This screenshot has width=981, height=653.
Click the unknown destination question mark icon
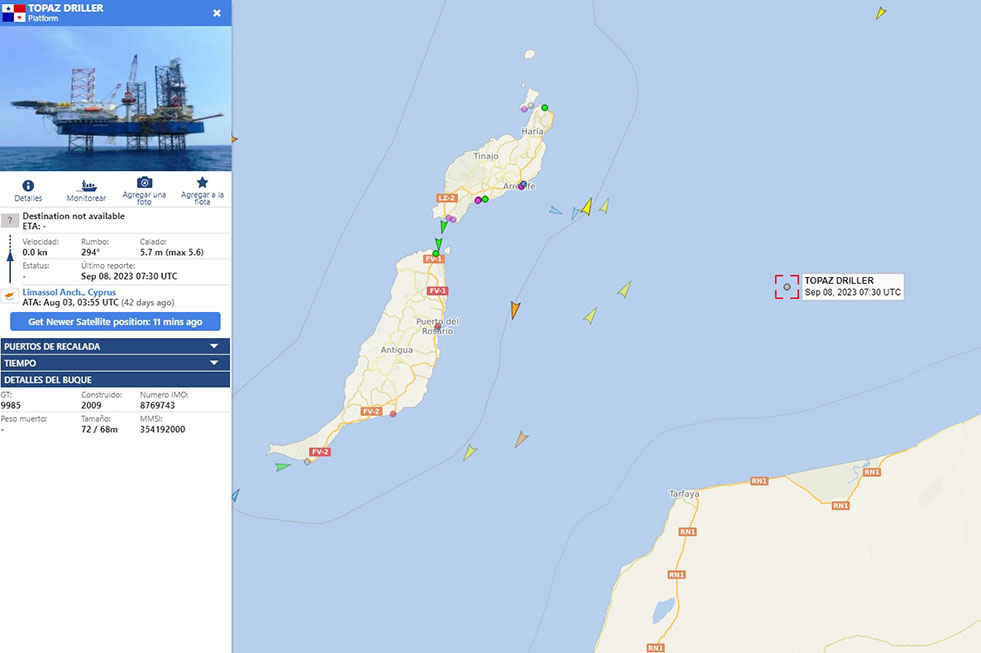[10, 220]
